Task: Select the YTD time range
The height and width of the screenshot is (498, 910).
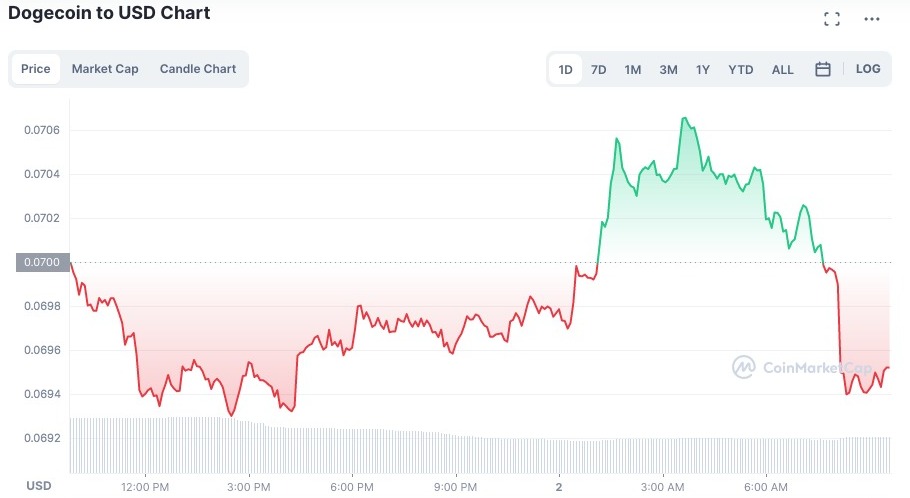Action: (x=741, y=69)
